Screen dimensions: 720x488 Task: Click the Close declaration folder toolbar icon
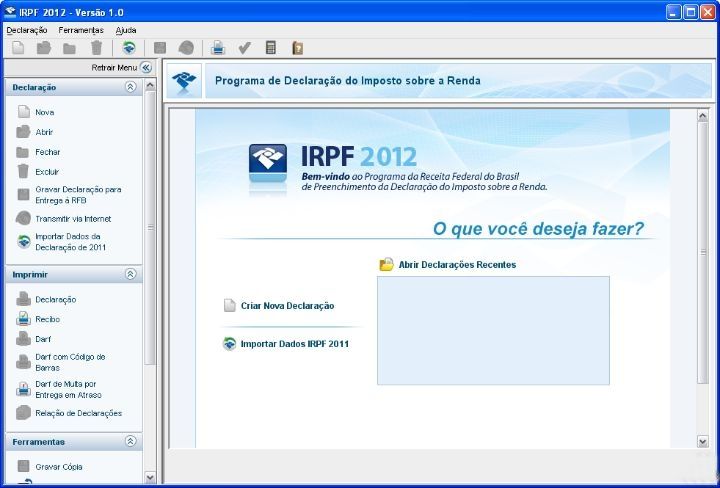click(69, 48)
